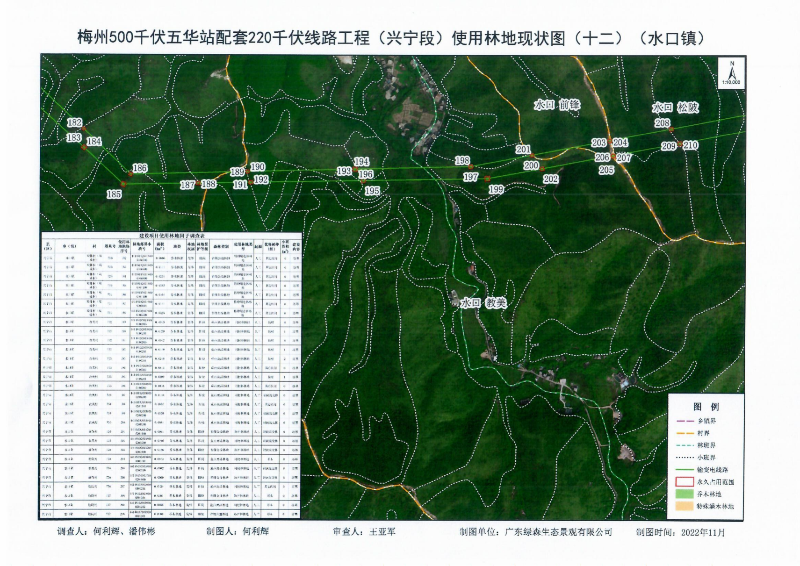Click tower number label 210
This screenshot has width=800, height=566.
[x=690, y=145]
